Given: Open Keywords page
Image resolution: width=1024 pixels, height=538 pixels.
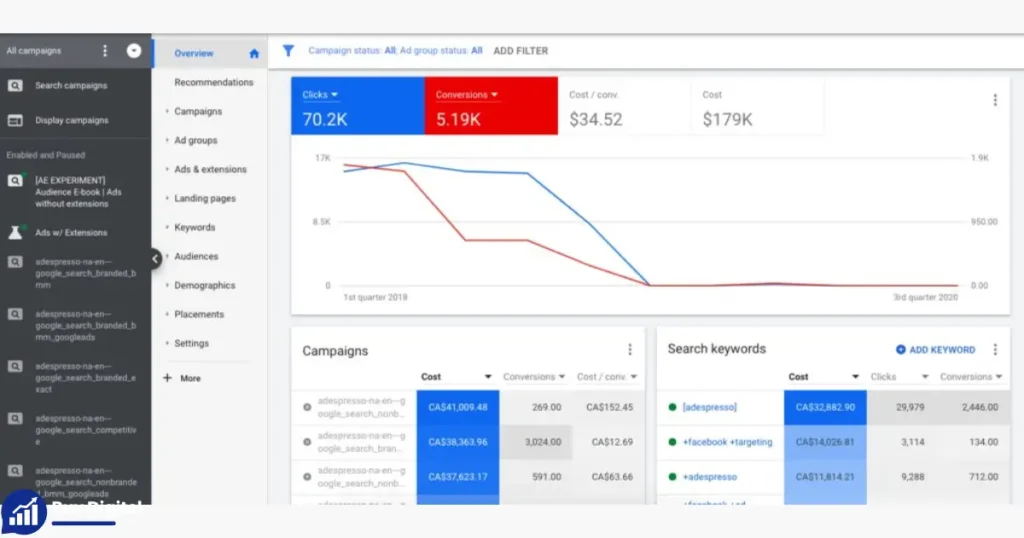Looking at the screenshot, I should [195, 227].
